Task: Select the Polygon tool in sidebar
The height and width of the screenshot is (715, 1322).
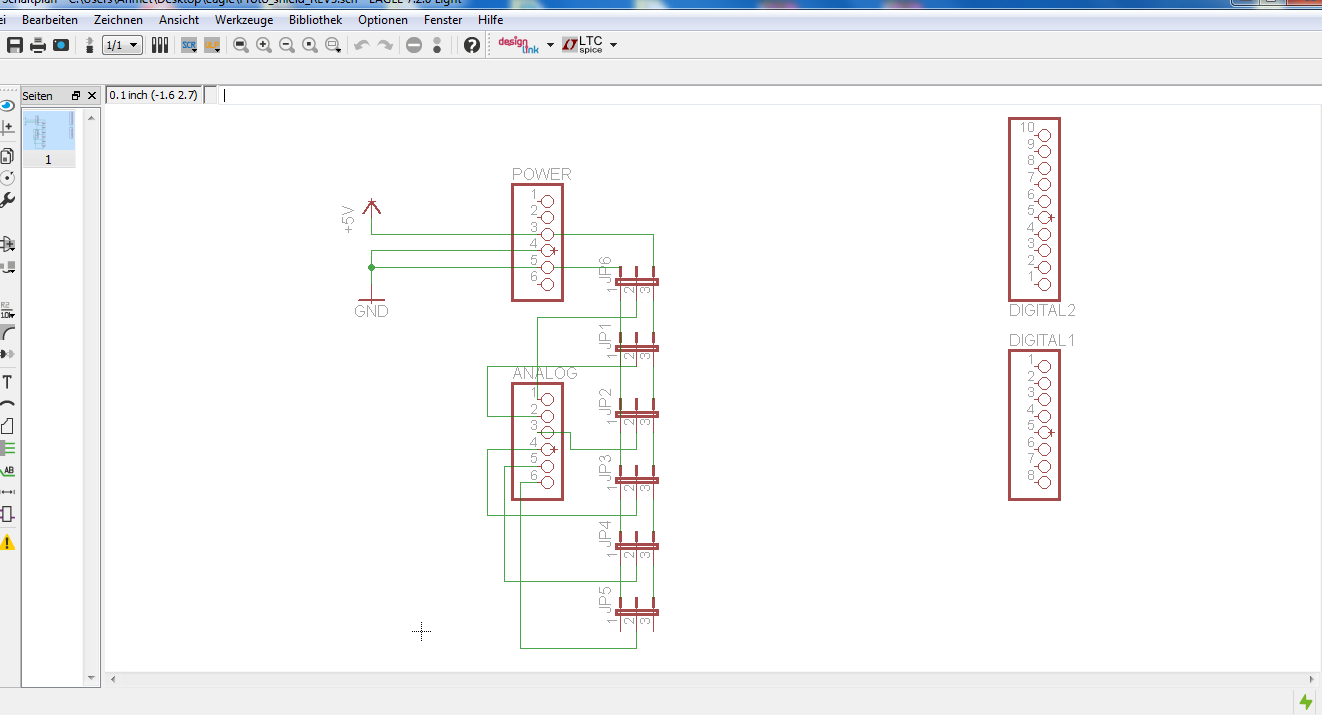Action: coord(8,426)
